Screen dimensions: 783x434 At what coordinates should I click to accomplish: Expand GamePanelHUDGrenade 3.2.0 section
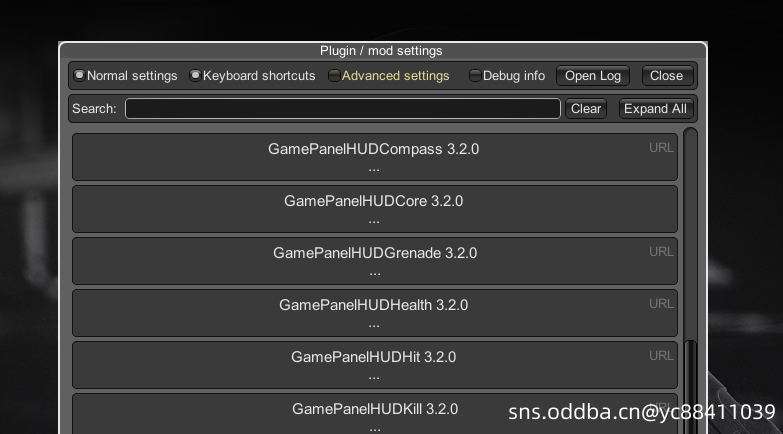[375, 261]
